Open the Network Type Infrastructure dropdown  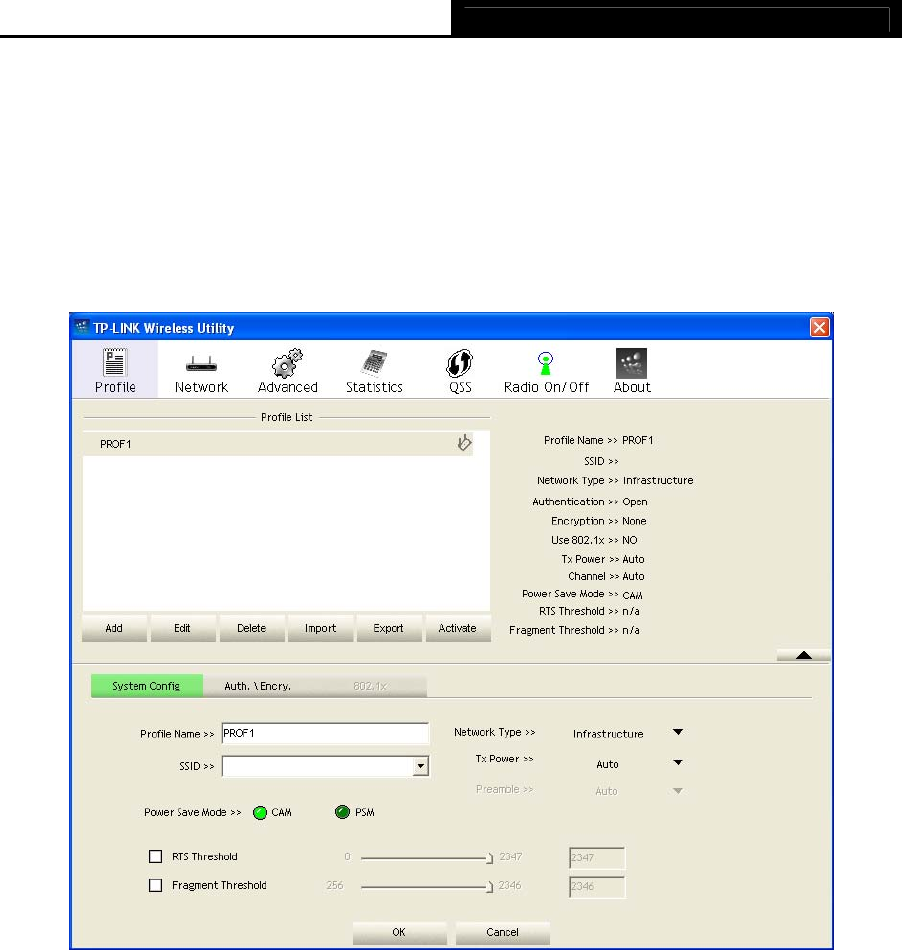click(x=678, y=732)
